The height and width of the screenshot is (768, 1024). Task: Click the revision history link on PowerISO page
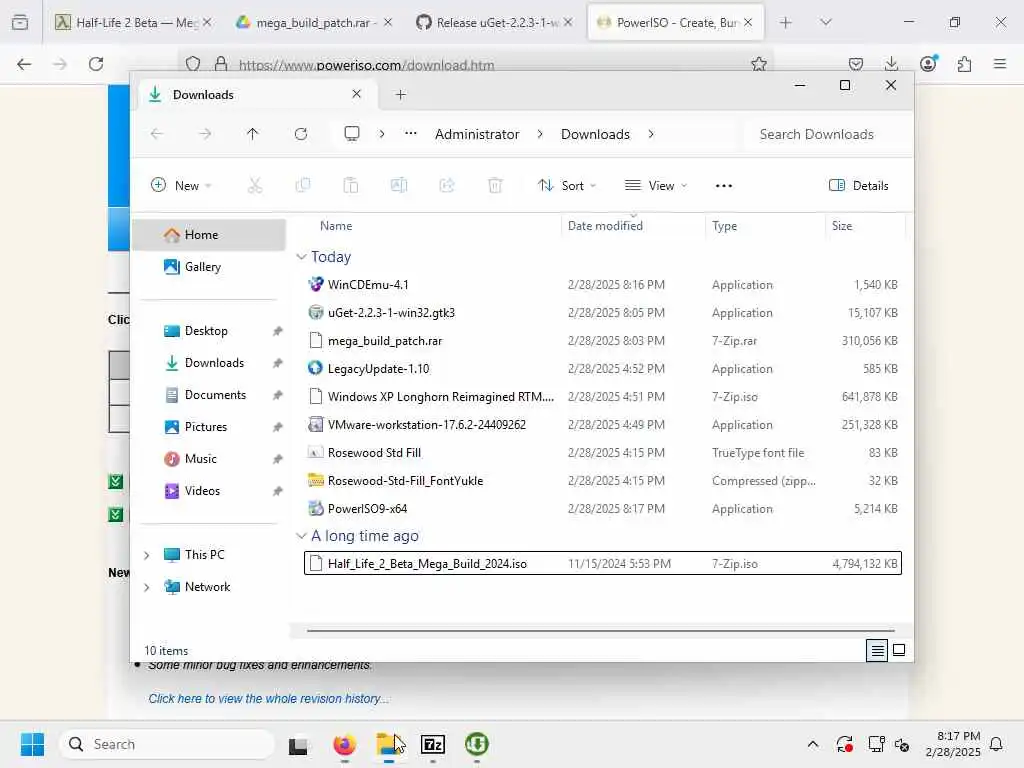[268, 698]
